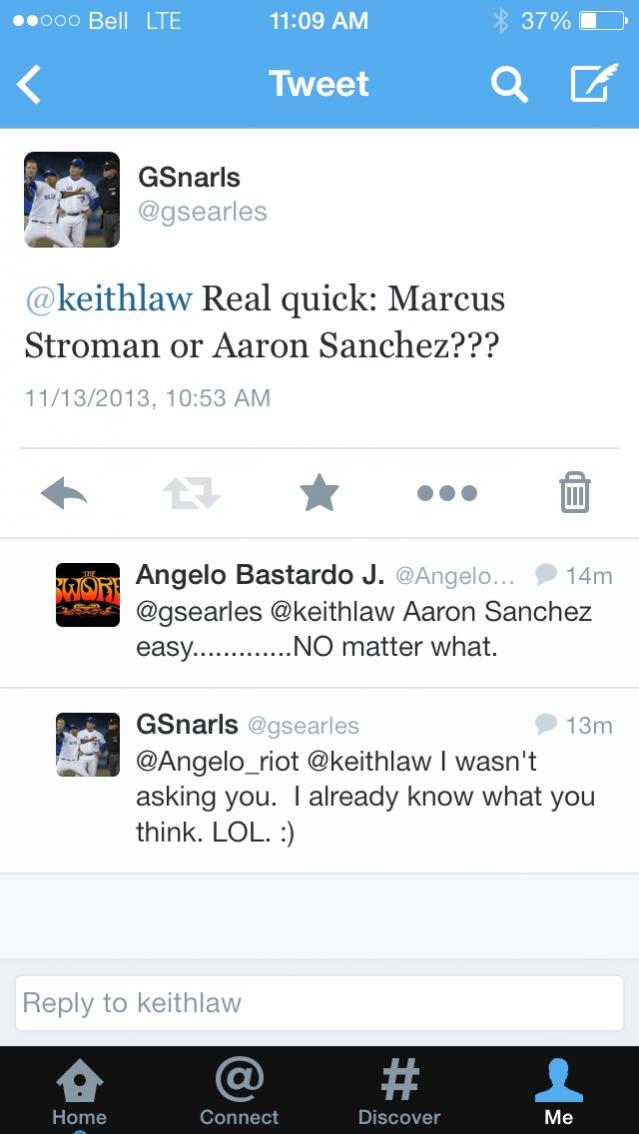Delete tweet with trash can icon
Viewport: 639px width, 1134px height.
pos(575,492)
